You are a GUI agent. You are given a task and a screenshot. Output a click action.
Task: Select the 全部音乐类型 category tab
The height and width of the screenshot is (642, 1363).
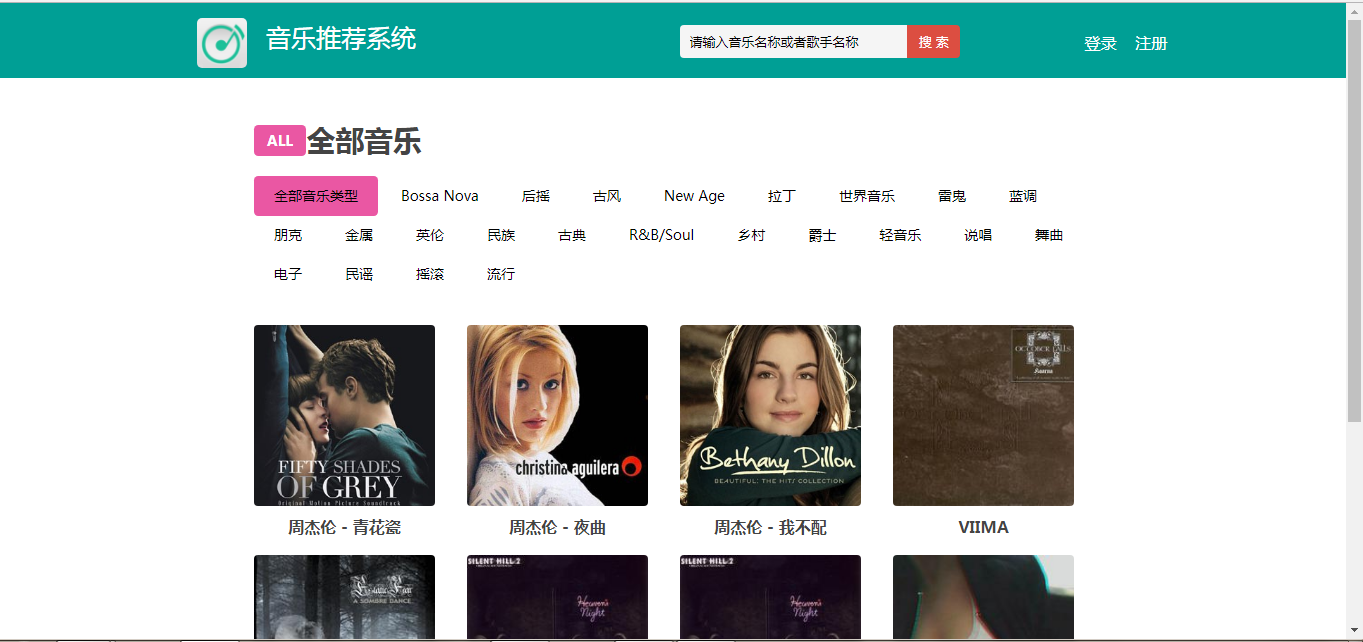tap(316, 196)
